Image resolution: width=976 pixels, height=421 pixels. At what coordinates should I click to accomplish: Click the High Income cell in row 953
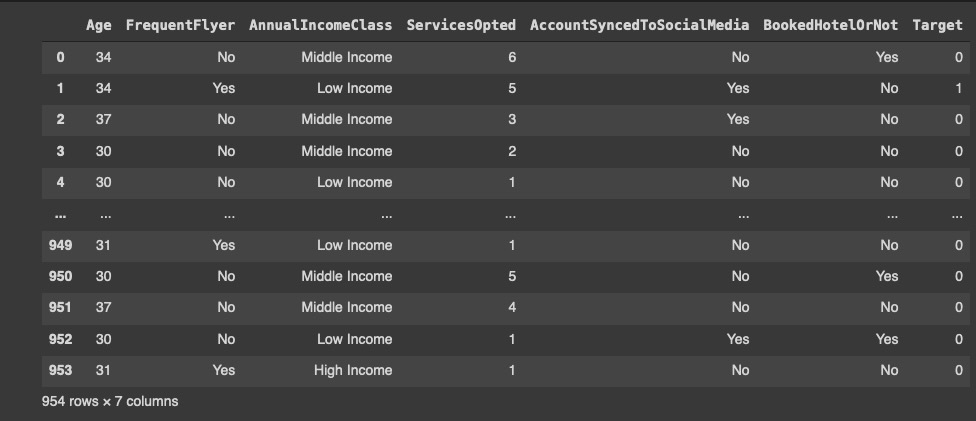(x=353, y=370)
